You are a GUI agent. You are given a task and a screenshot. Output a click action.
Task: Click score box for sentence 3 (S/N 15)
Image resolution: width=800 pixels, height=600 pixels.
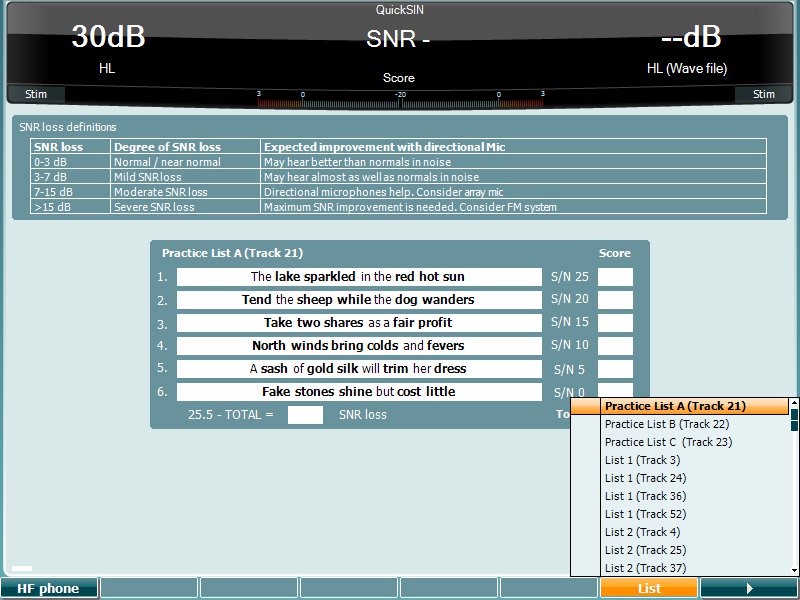[x=615, y=322]
